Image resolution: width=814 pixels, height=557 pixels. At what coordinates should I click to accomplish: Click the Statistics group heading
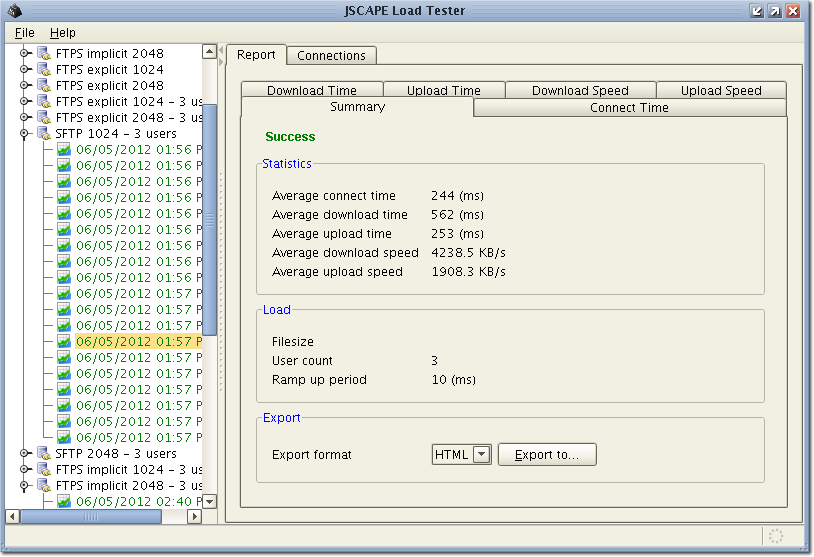pyautogui.click(x=287, y=164)
